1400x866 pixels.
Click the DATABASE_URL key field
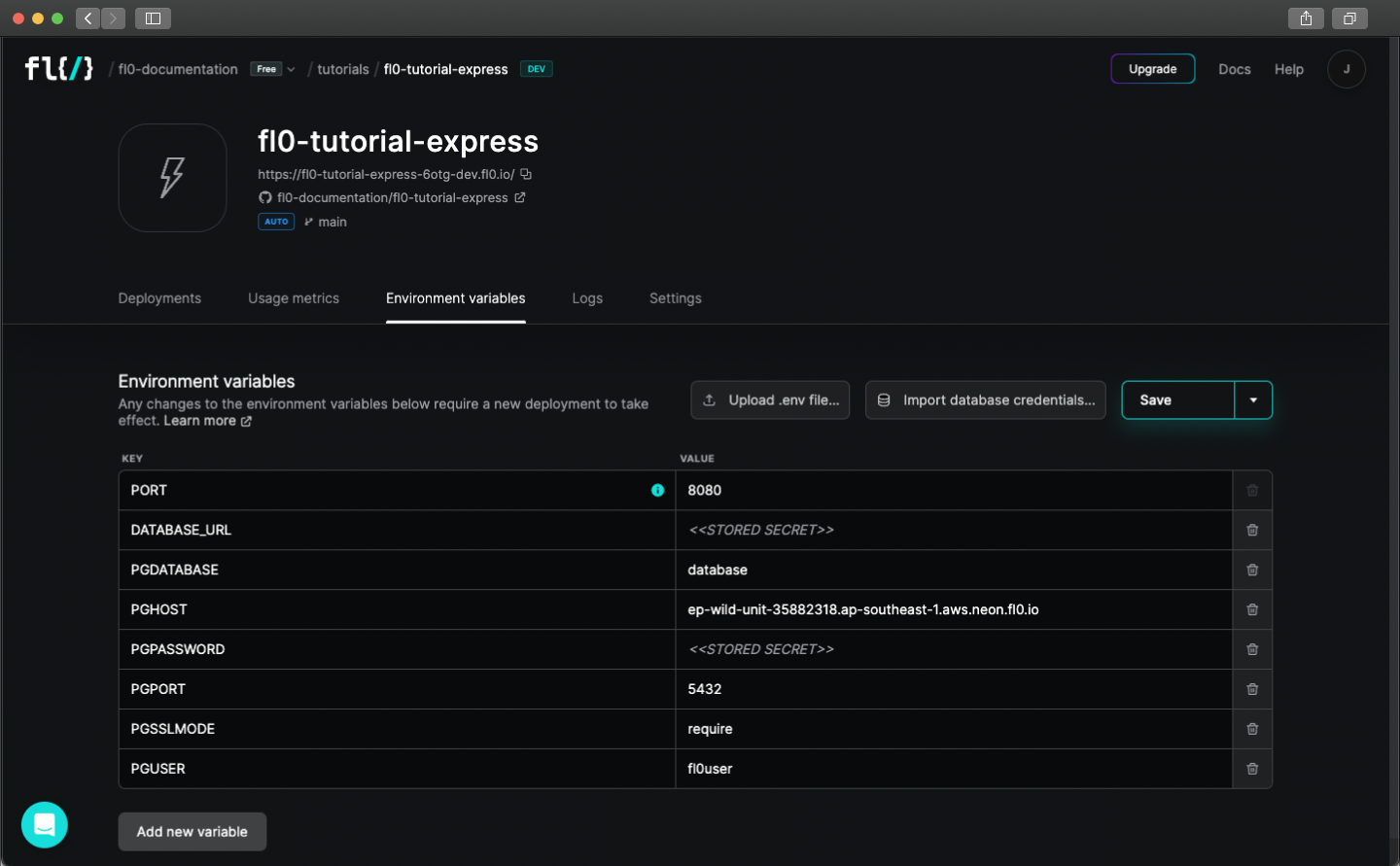397,530
